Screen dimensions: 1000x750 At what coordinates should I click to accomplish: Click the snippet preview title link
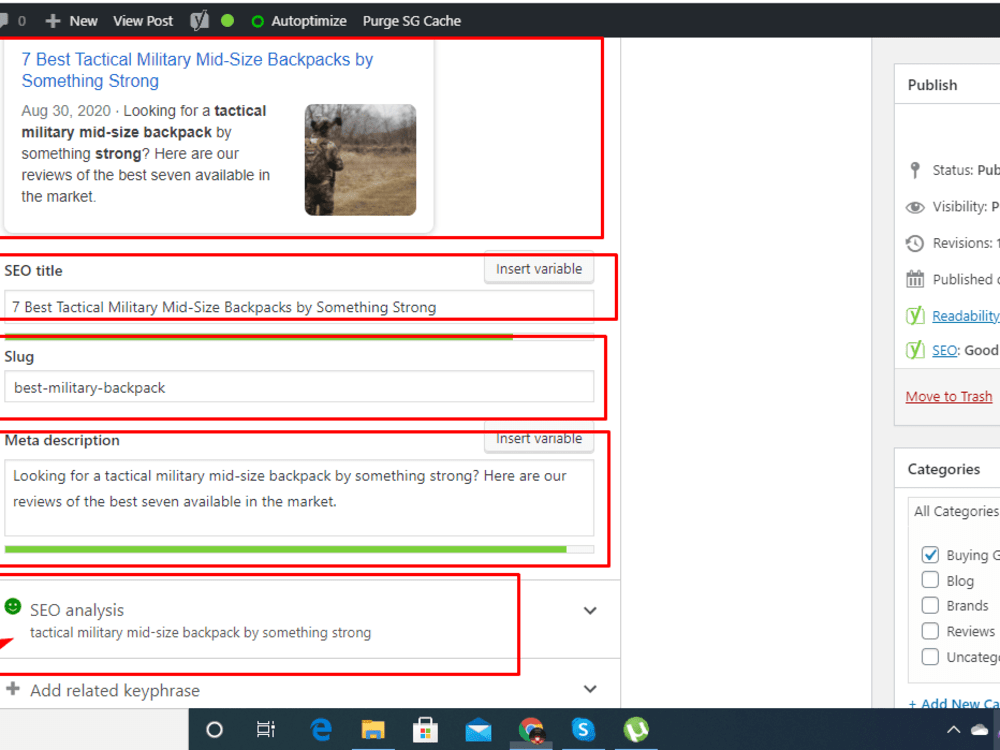[x=197, y=70]
